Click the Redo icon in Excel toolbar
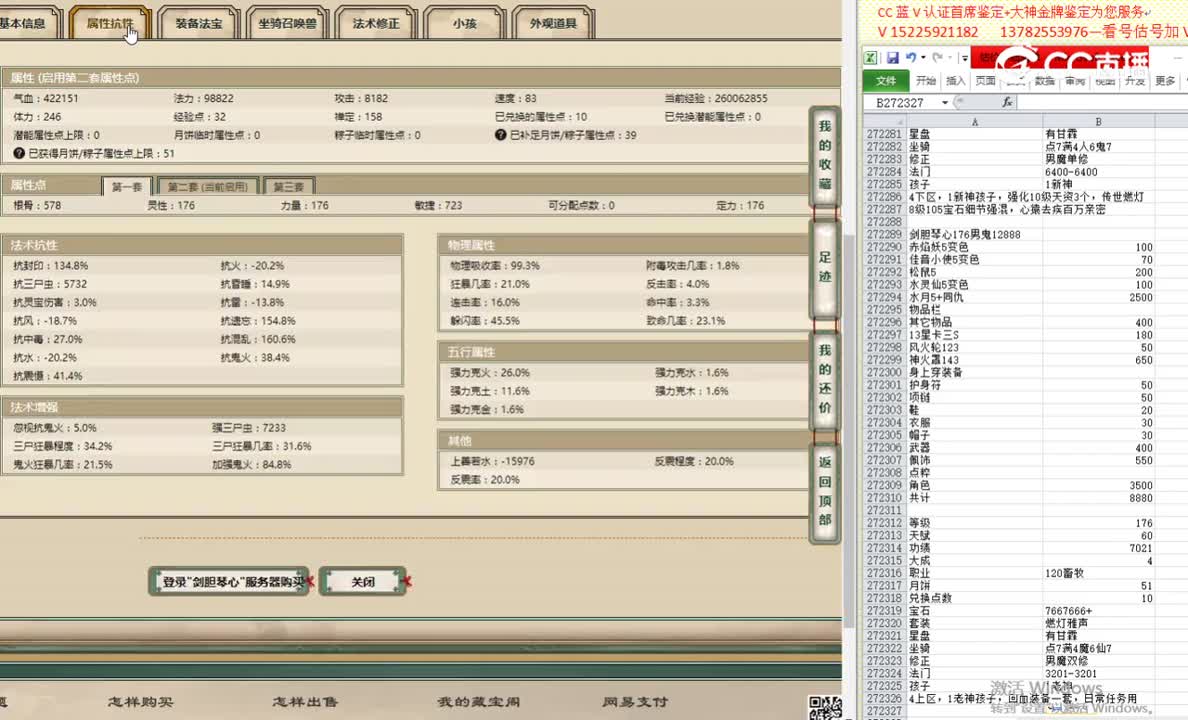This screenshot has width=1188, height=720. pyautogui.click(x=937, y=58)
